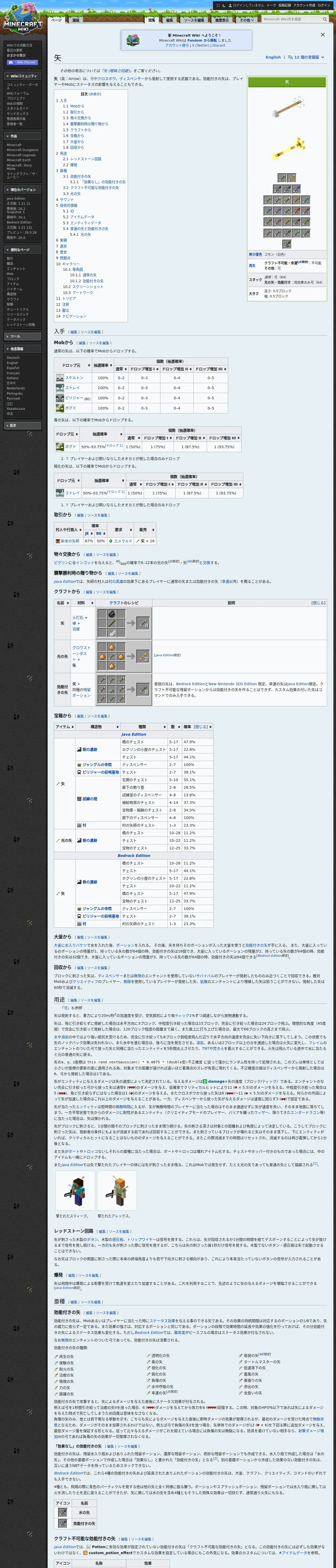336x1568 pixels.
Task: Open Minecraft Dungeons in the sidebar
Action: [23, 150]
